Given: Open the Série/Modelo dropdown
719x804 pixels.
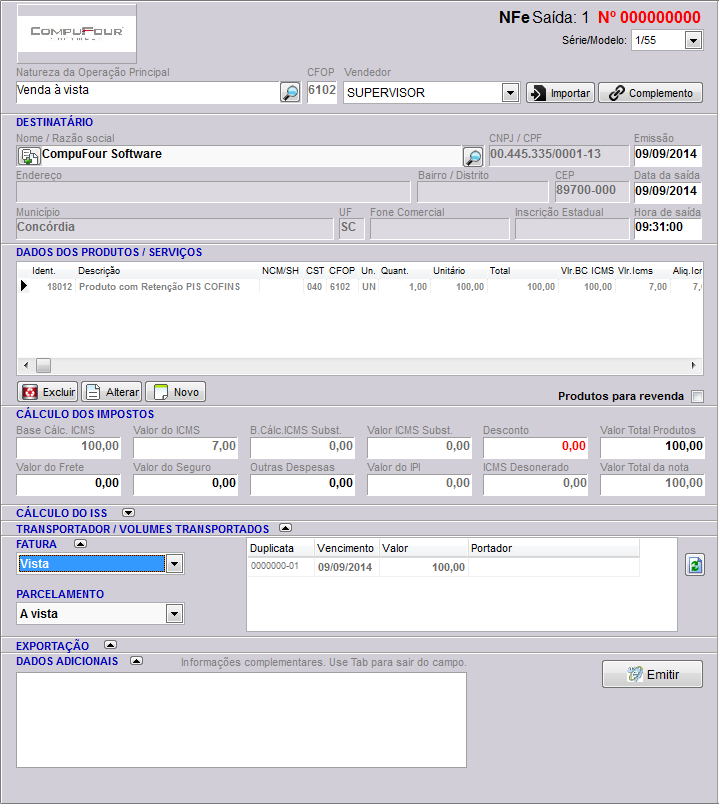Looking at the screenshot, I should point(693,40).
